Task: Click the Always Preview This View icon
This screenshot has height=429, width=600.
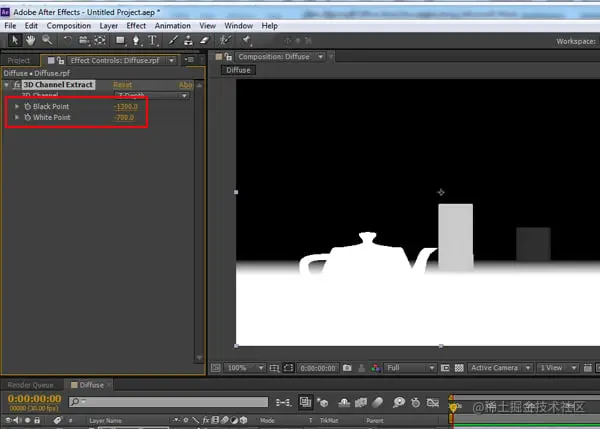Action: (216, 368)
